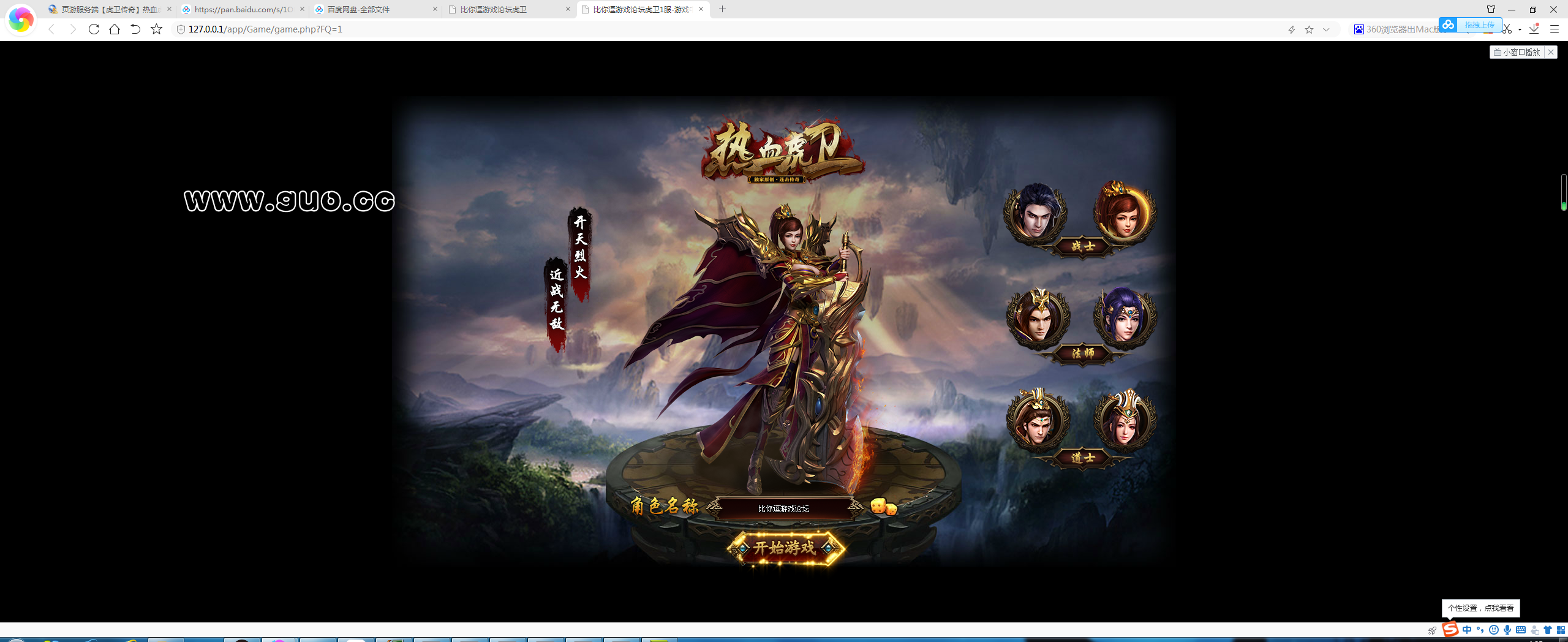Open the downloads arrow icon
Screen dimensions: 1568x642
[x=1534, y=28]
